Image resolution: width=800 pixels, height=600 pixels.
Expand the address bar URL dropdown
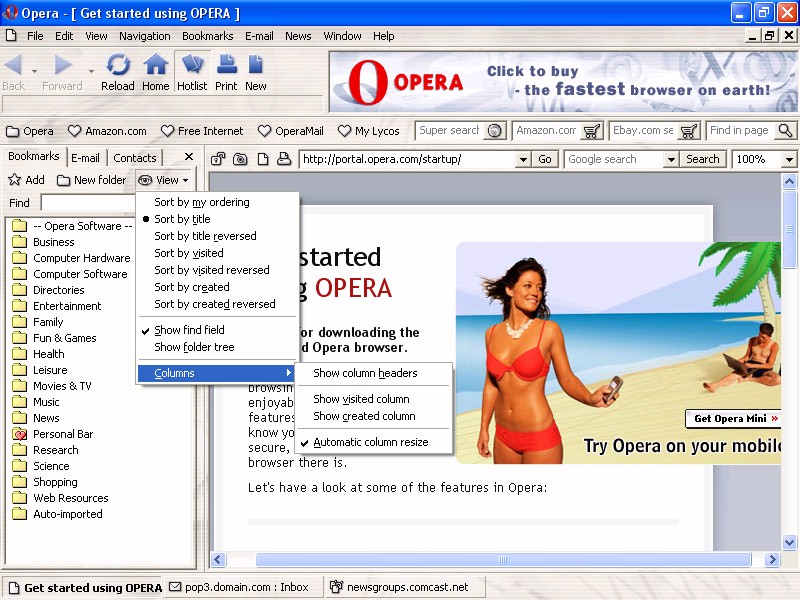pos(523,159)
